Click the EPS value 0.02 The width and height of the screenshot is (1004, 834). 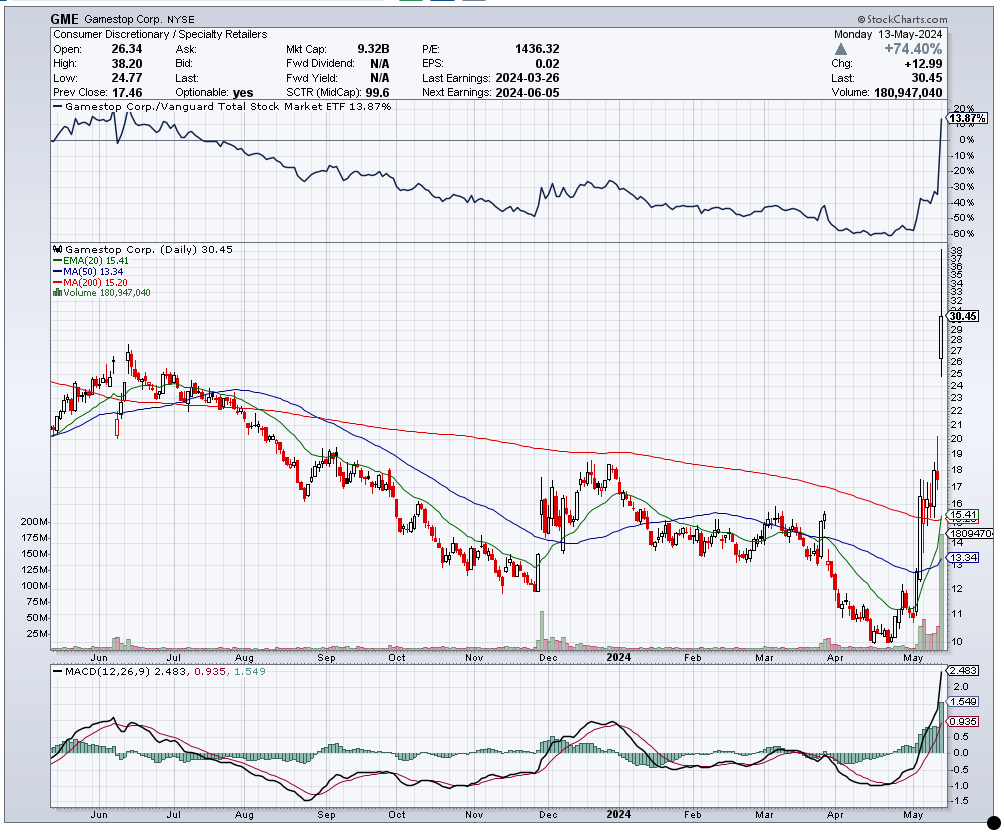click(547, 64)
